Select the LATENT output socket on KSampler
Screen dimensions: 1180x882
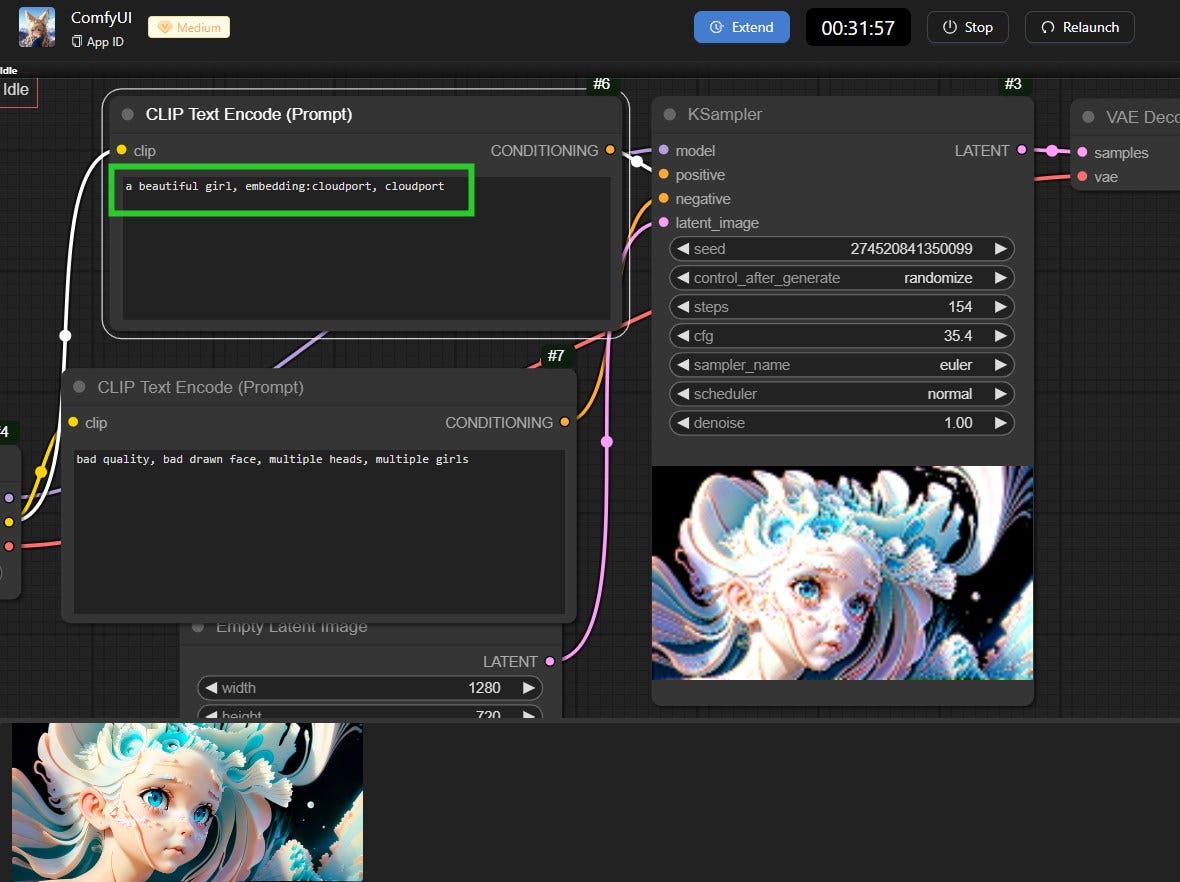(x=1020, y=150)
